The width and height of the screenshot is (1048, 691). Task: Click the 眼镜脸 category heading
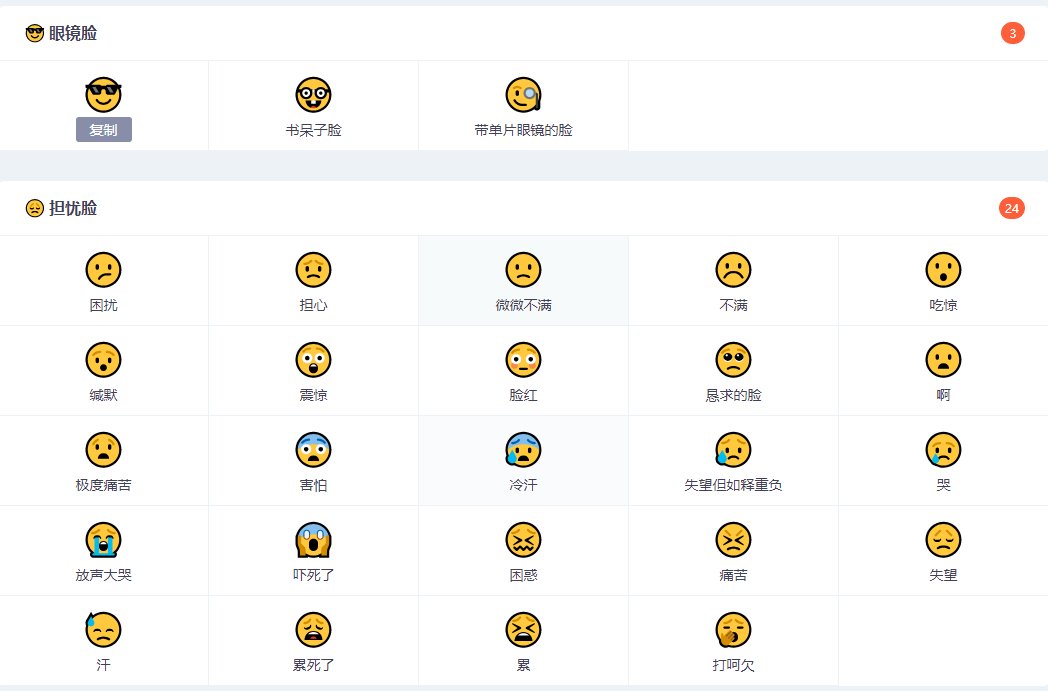[x=72, y=34]
